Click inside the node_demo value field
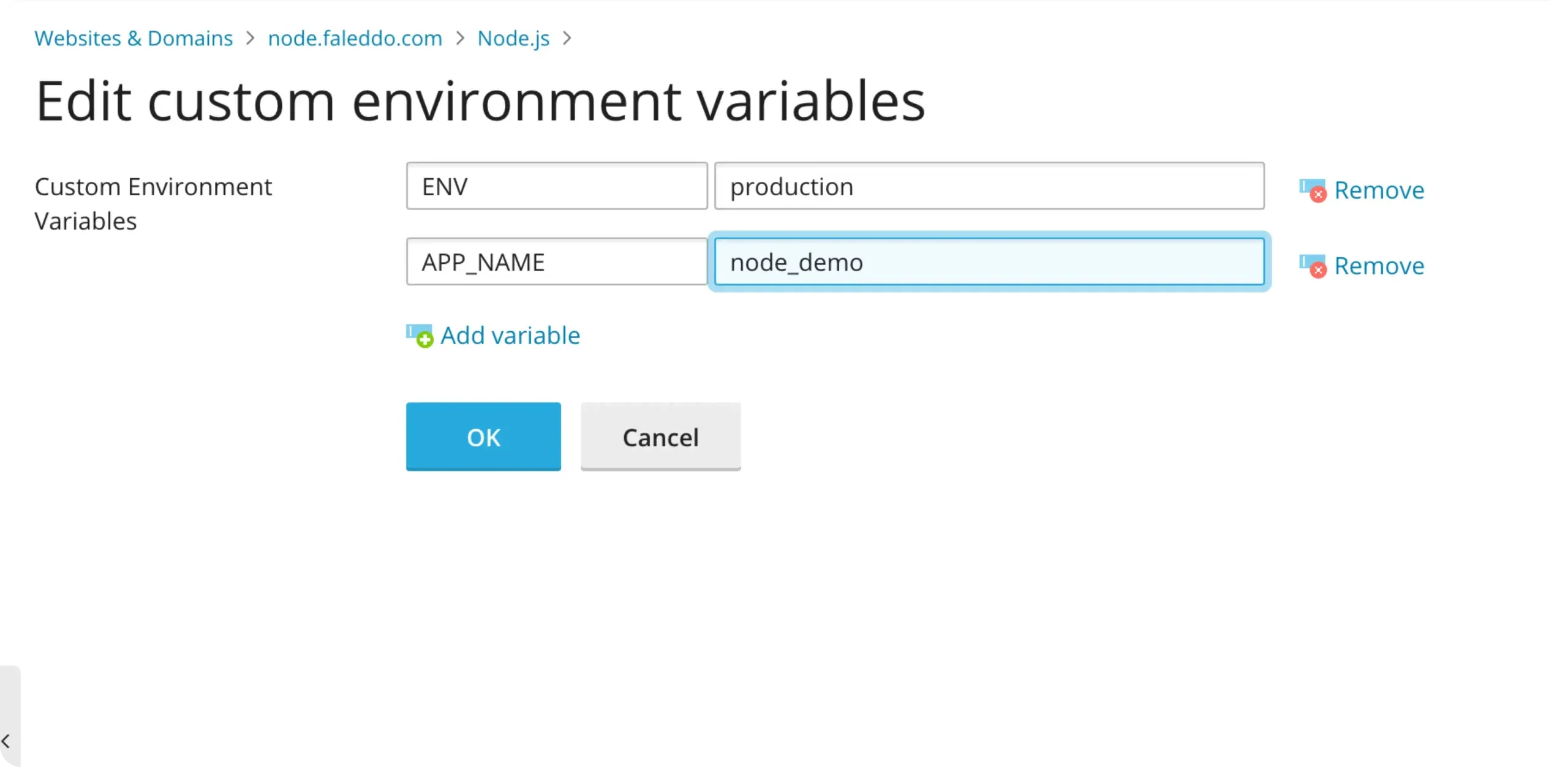The width and height of the screenshot is (1568, 767). (989, 262)
